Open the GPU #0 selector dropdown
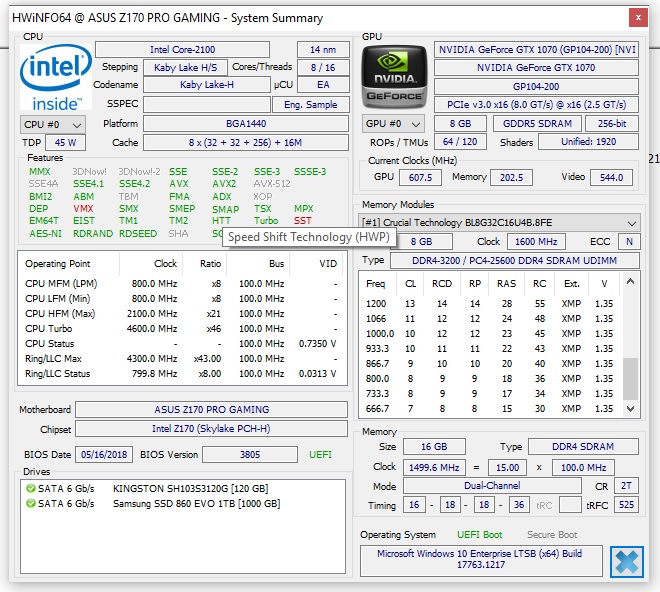Screen dimensions: 660x592 click(393, 124)
